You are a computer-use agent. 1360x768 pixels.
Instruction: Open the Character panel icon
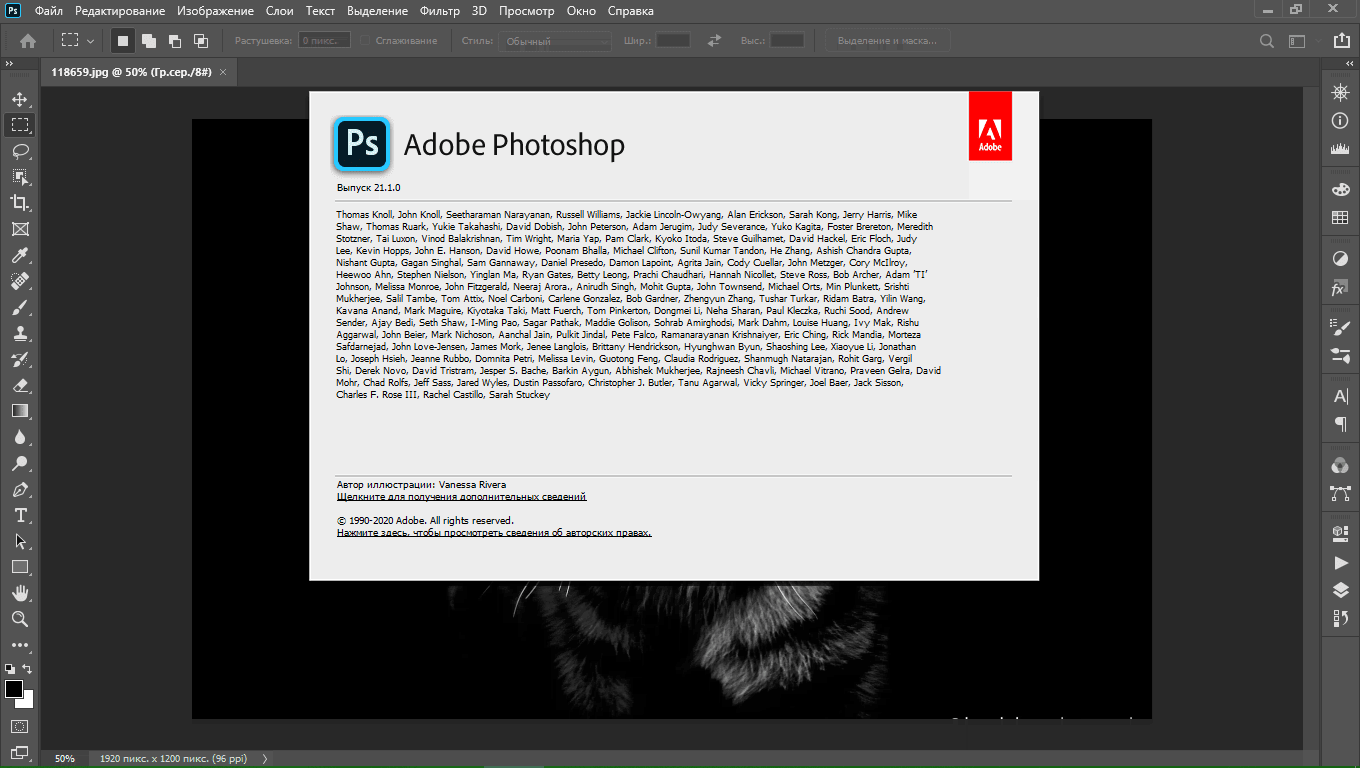(1341, 396)
